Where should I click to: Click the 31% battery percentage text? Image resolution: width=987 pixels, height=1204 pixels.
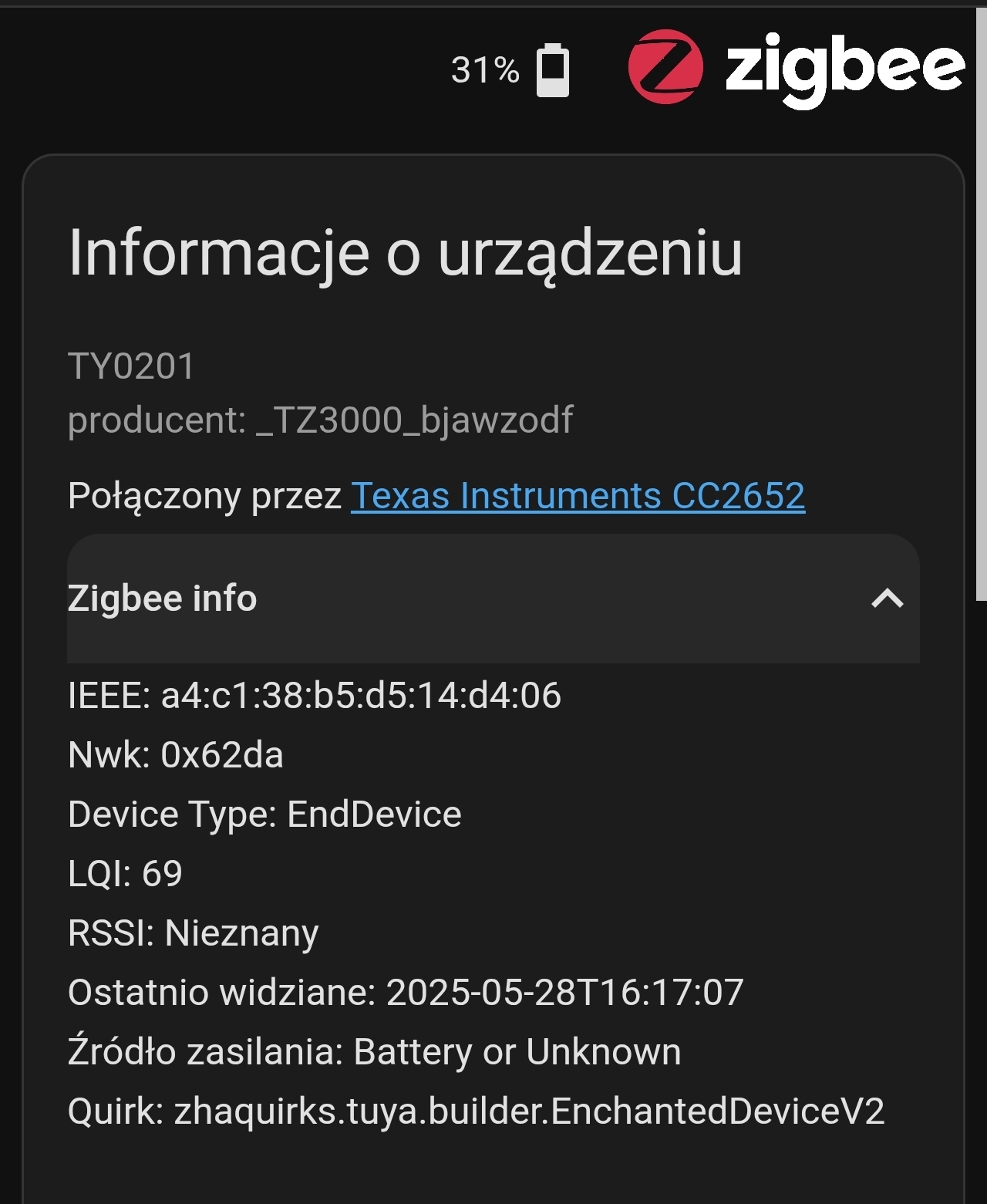point(485,70)
